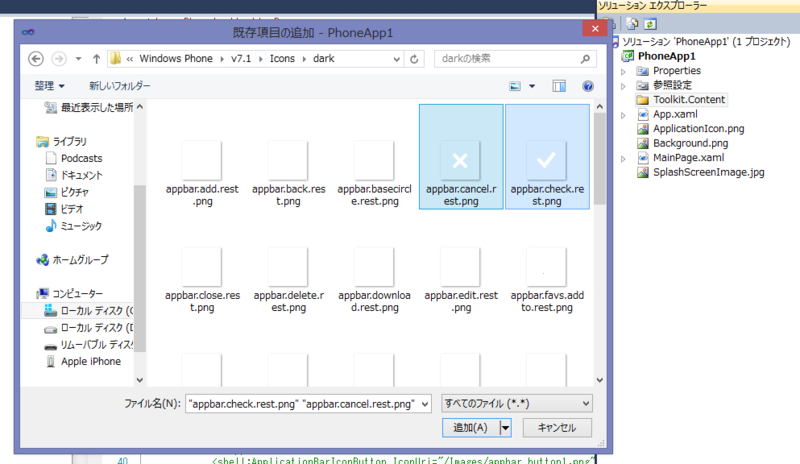The width and height of the screenshot is (800, 464).
Task: Open the 整理 menu
Action: (49, 86)
